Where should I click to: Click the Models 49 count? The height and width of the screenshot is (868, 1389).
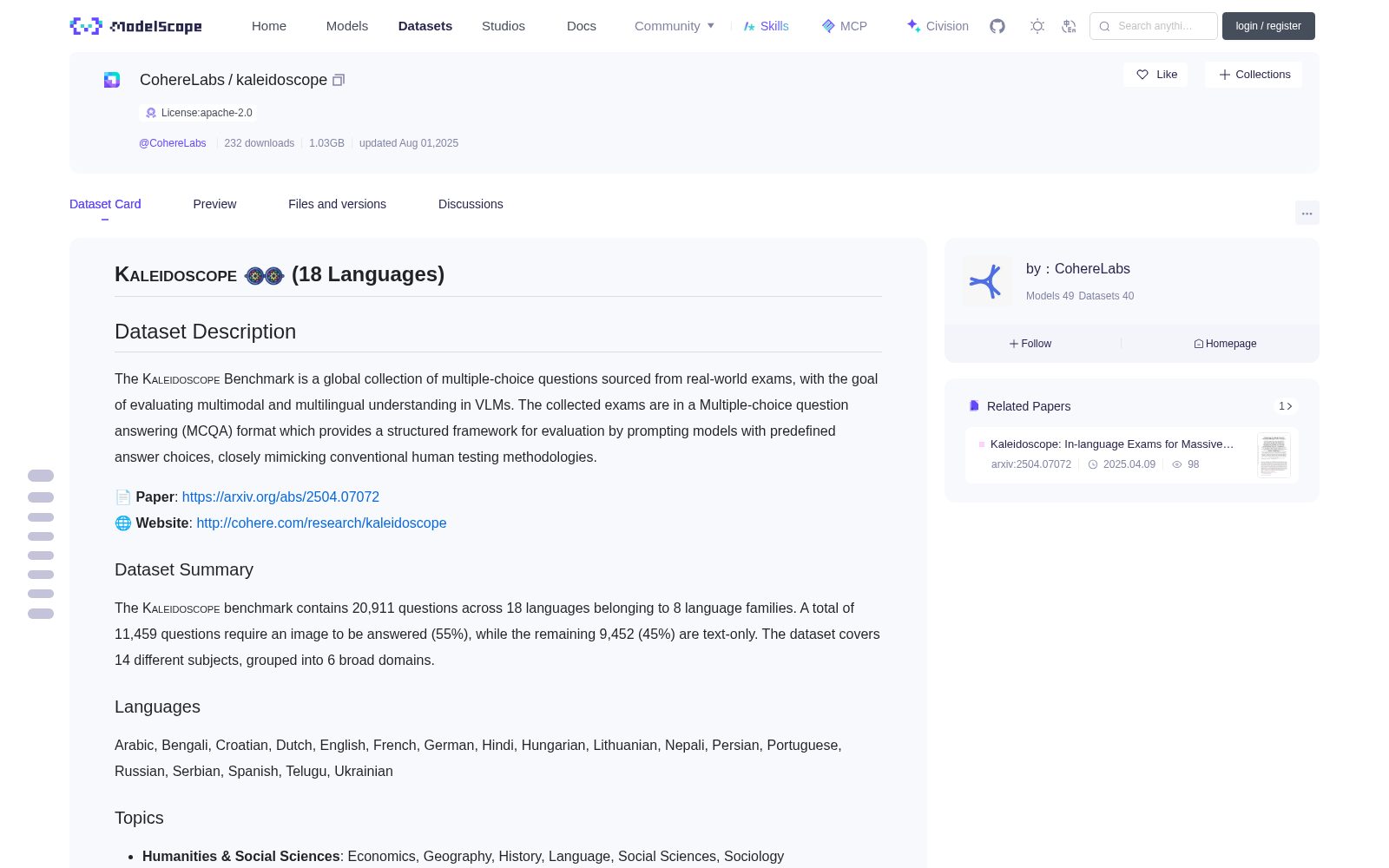[x=1050, y=296]
